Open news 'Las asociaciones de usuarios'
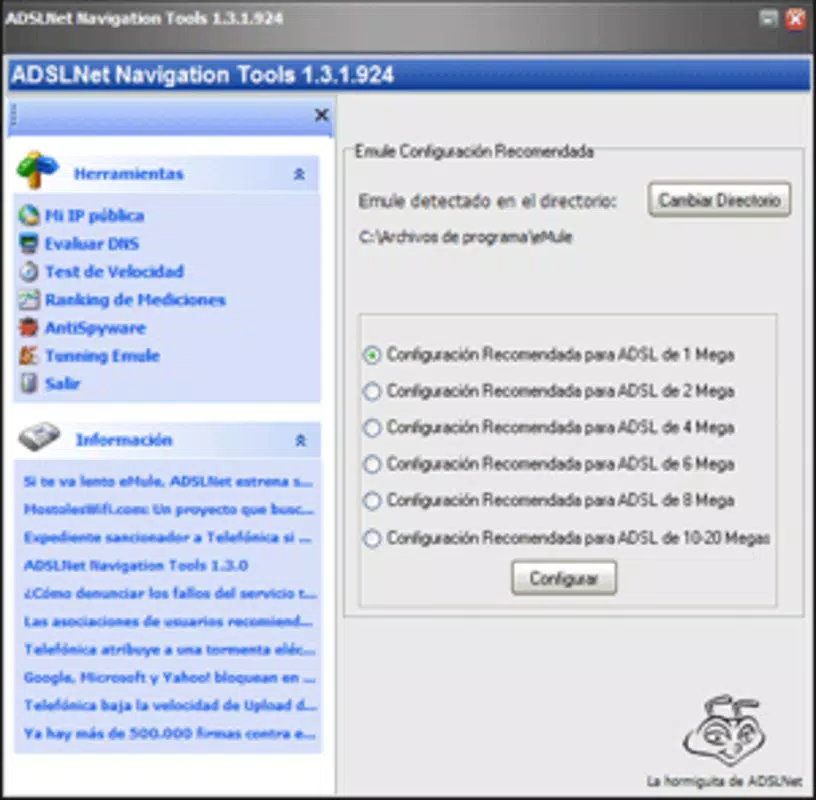 168,621
